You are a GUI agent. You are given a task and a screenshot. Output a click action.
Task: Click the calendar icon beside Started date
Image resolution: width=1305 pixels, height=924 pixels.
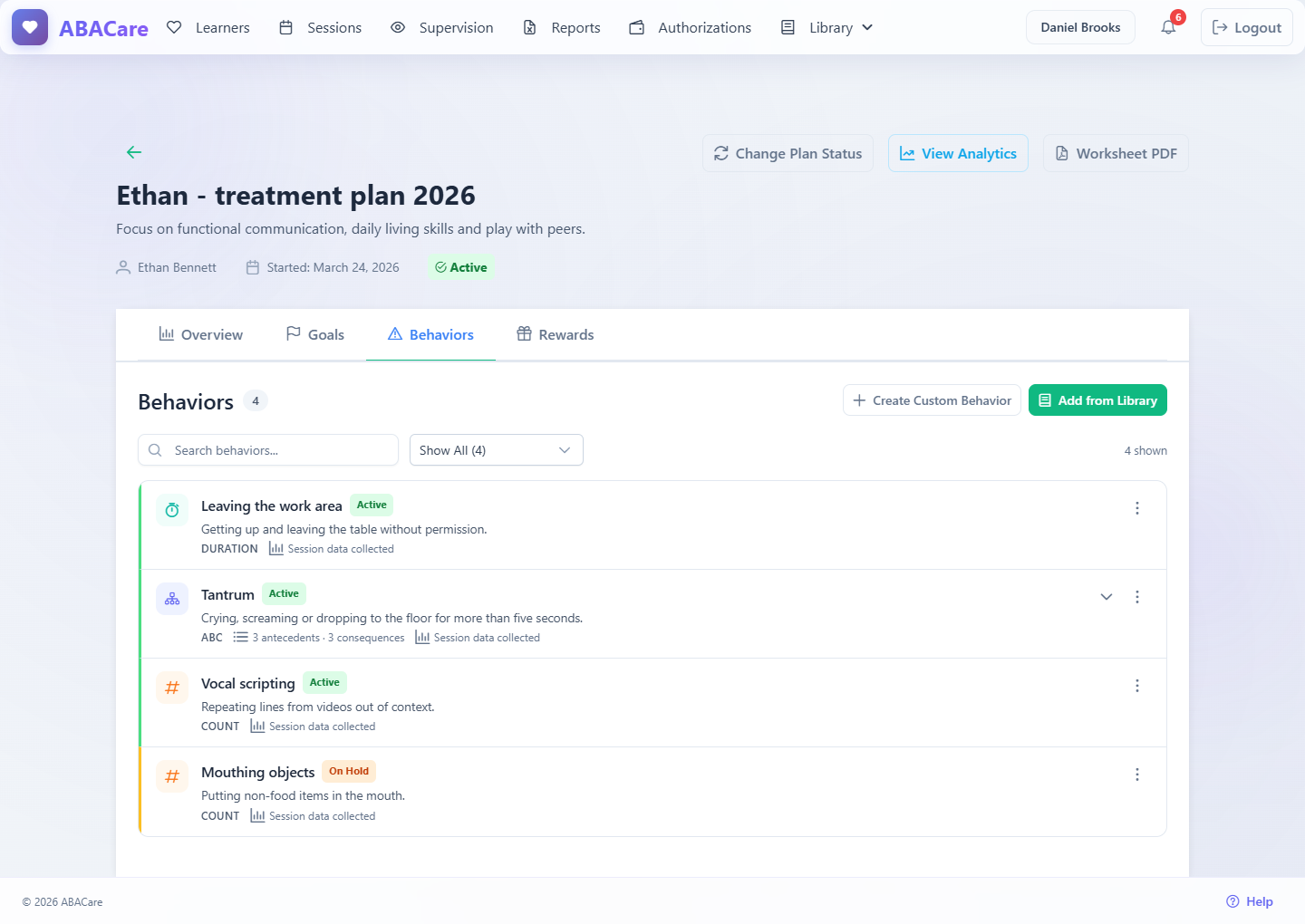click(x=253, y=267)
